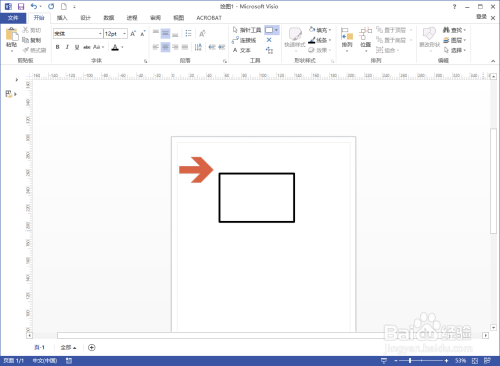This screenshot has height=366, width=500.
Task: Add a new page with the plus icon
Action: [92, 347]
